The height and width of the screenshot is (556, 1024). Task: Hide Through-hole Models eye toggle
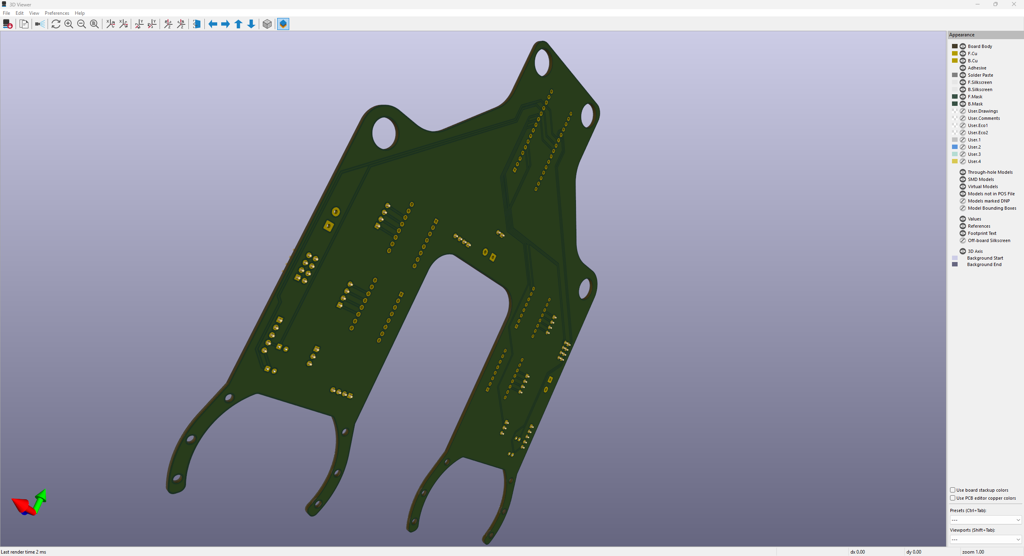point(963,172)
